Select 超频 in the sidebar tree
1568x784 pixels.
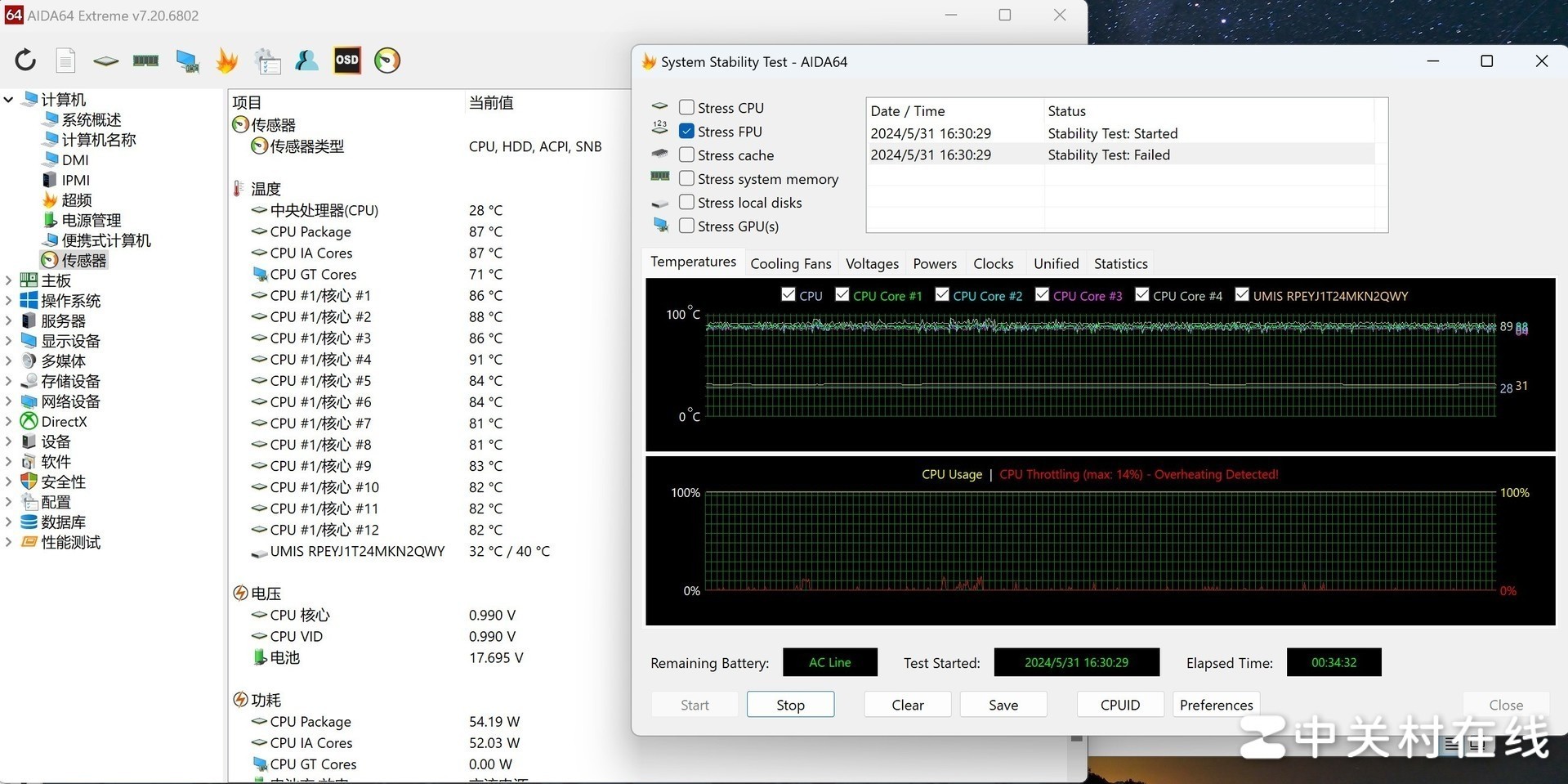click(x=76, y=200)
